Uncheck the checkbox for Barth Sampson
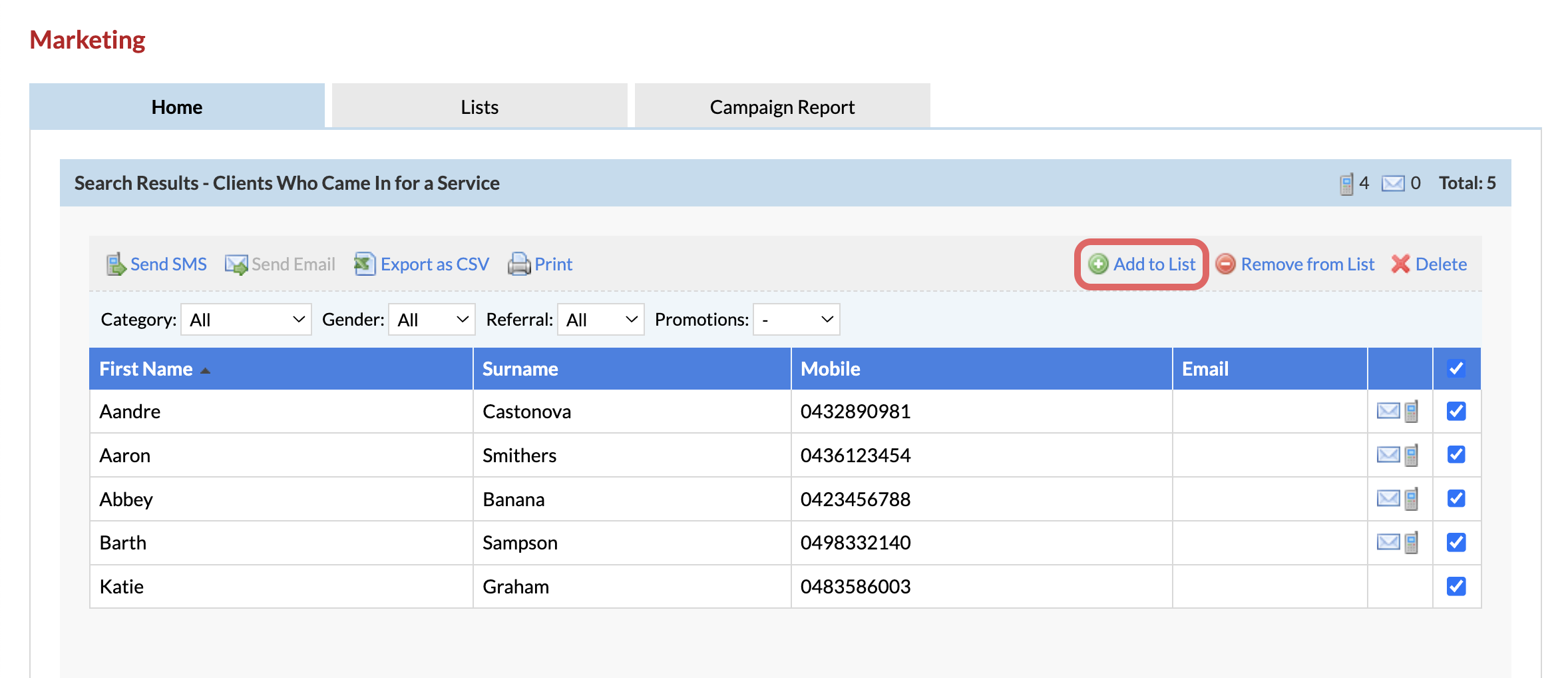 coord(1456,542)
